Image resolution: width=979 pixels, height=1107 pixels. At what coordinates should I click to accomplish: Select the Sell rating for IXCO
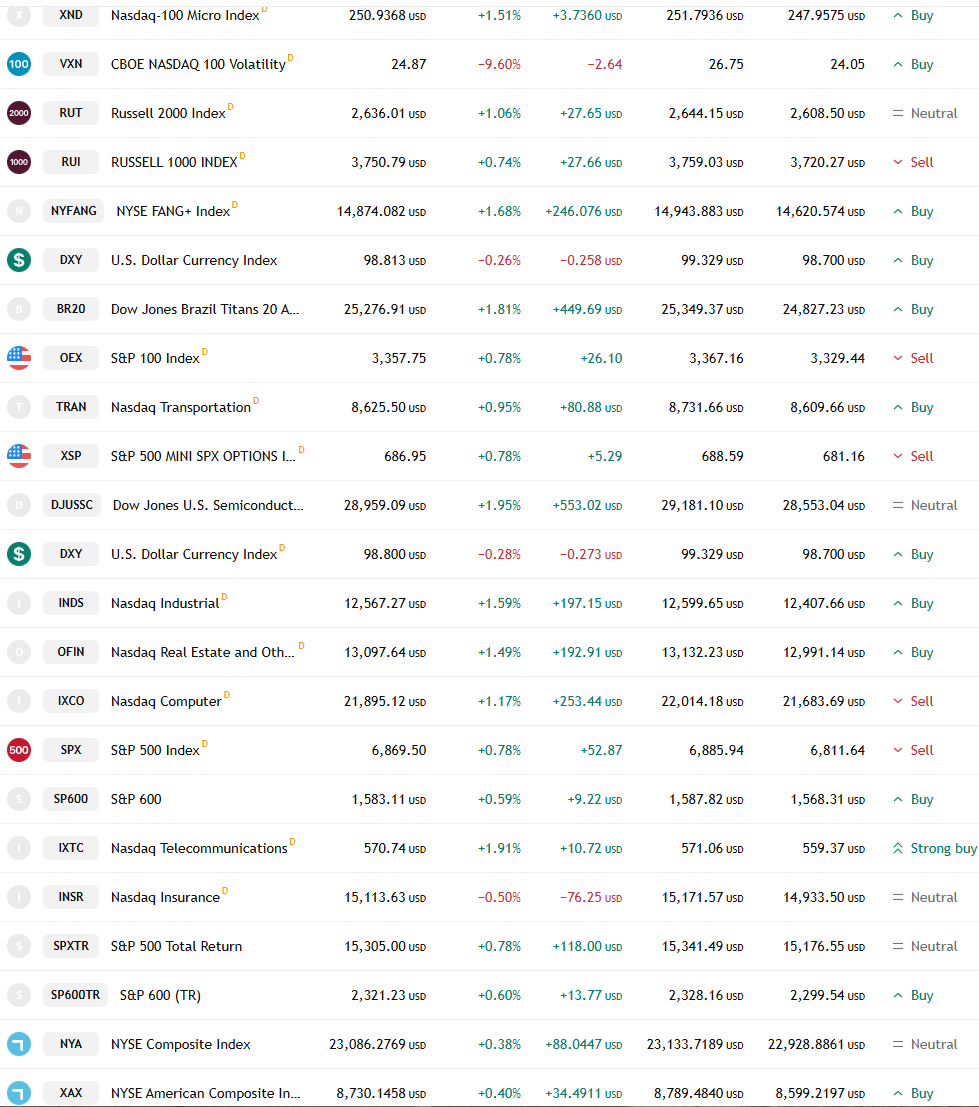[913, 701]
